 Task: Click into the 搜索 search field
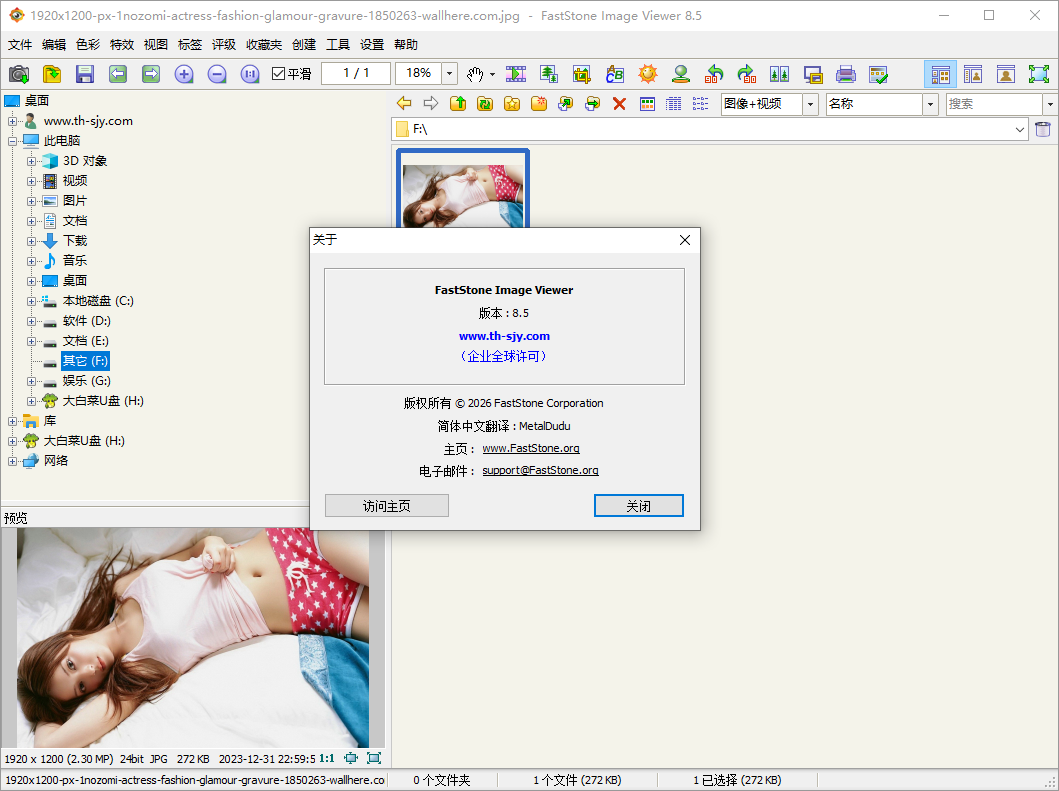[x=994, y=104]
